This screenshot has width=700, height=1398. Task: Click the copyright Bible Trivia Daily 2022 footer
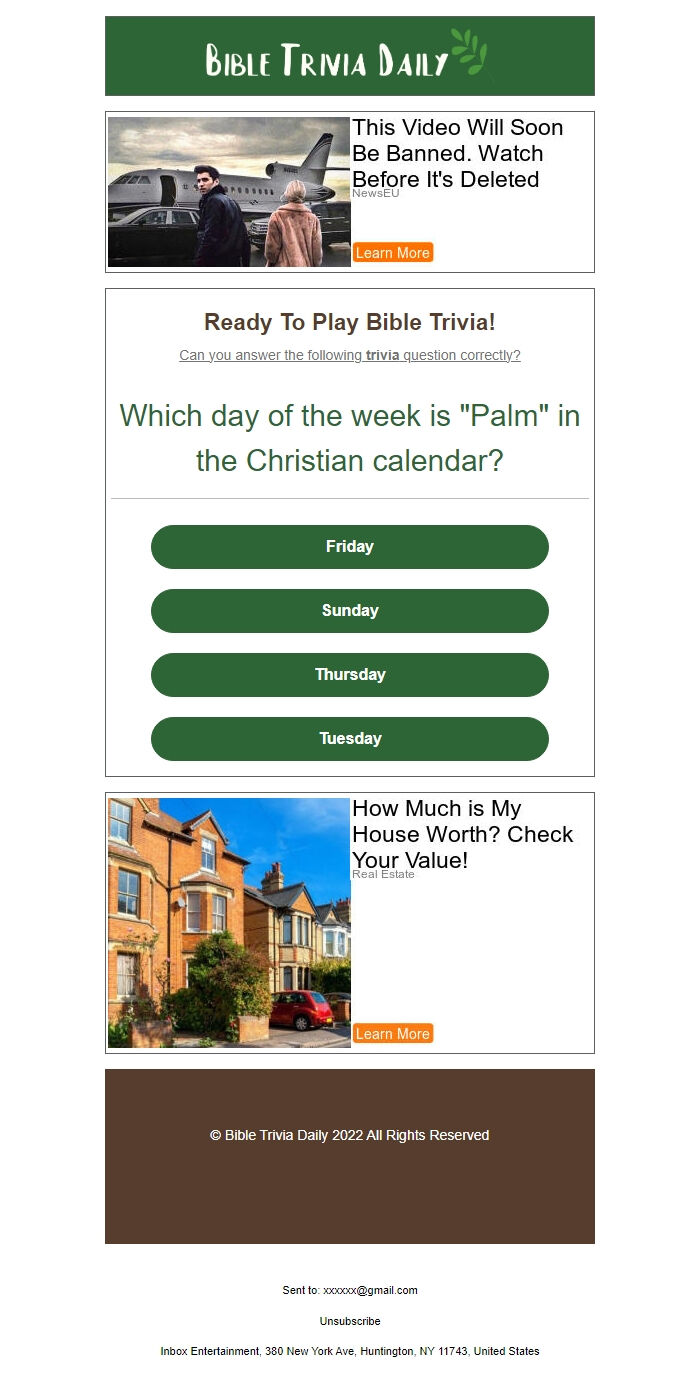pos(350,1135)
